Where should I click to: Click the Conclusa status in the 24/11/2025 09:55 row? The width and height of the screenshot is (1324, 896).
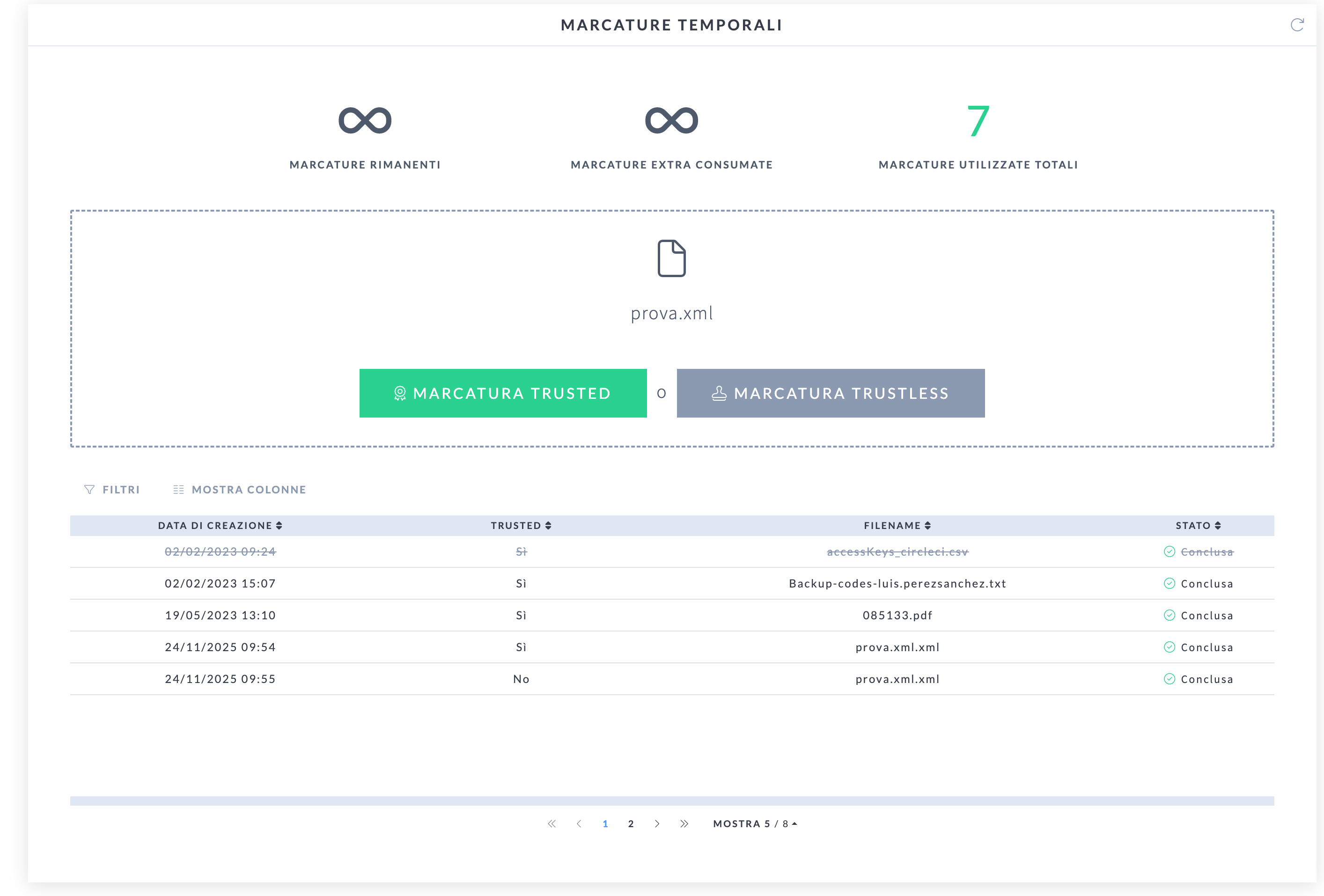coord(1206,679)
